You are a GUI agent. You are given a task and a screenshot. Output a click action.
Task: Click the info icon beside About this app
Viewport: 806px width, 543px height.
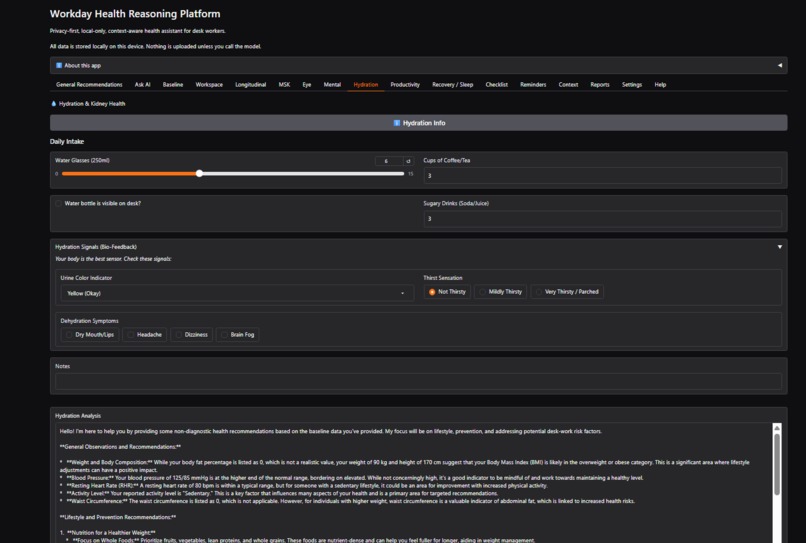pyautogui.click(x=59, y=65)
